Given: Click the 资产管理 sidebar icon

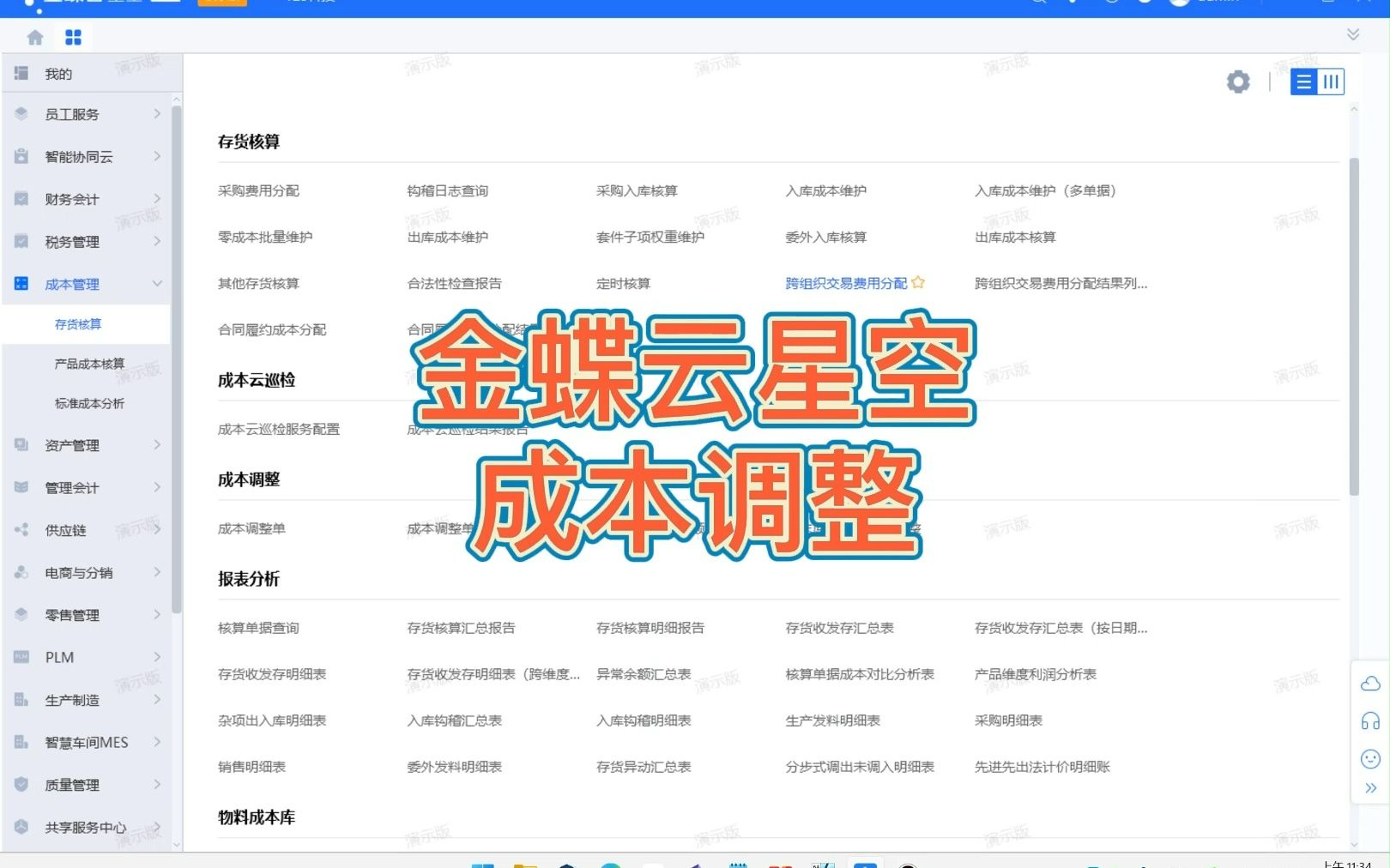Looking at the screenshot, I should 21,444.
